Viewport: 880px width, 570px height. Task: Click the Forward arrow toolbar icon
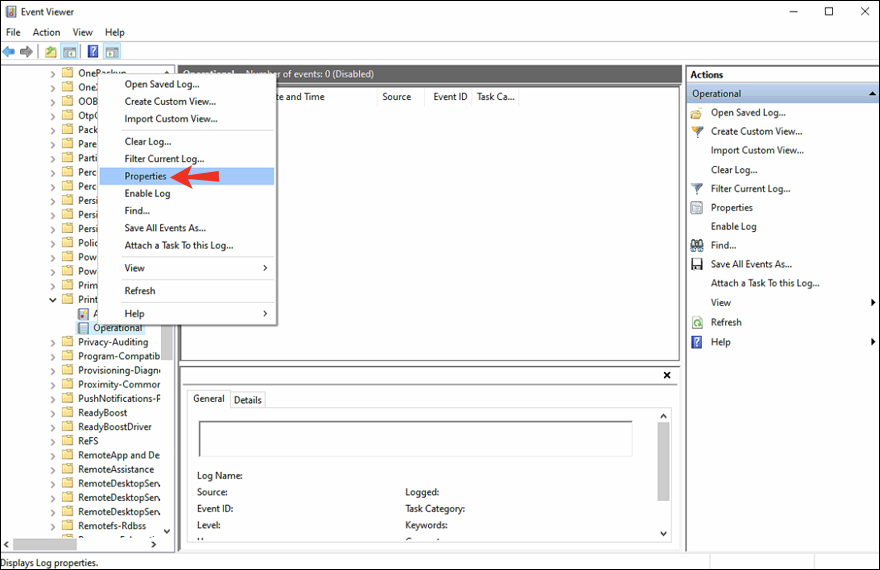pos(26,52)
